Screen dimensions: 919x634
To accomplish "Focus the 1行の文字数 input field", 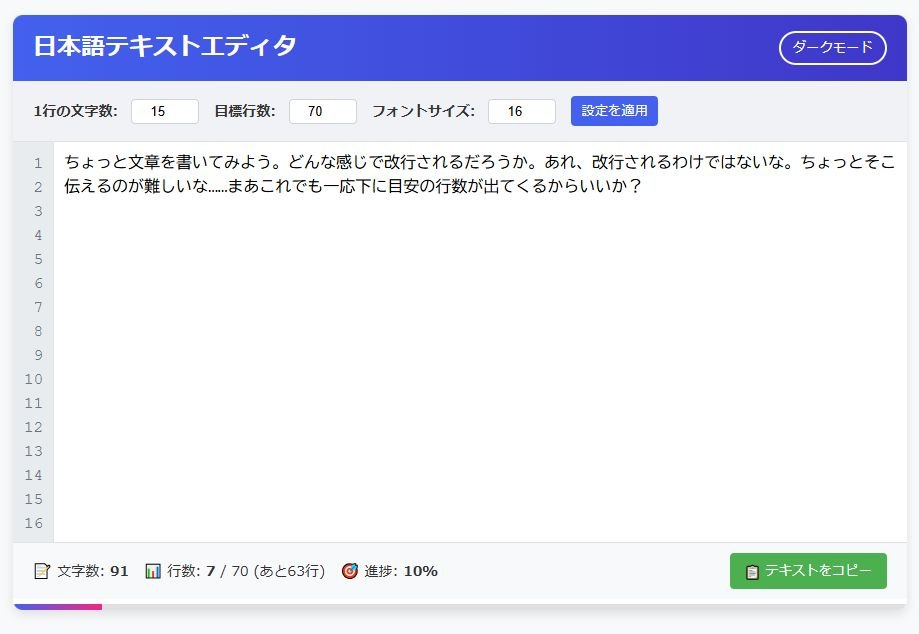I will coord(164,111).
